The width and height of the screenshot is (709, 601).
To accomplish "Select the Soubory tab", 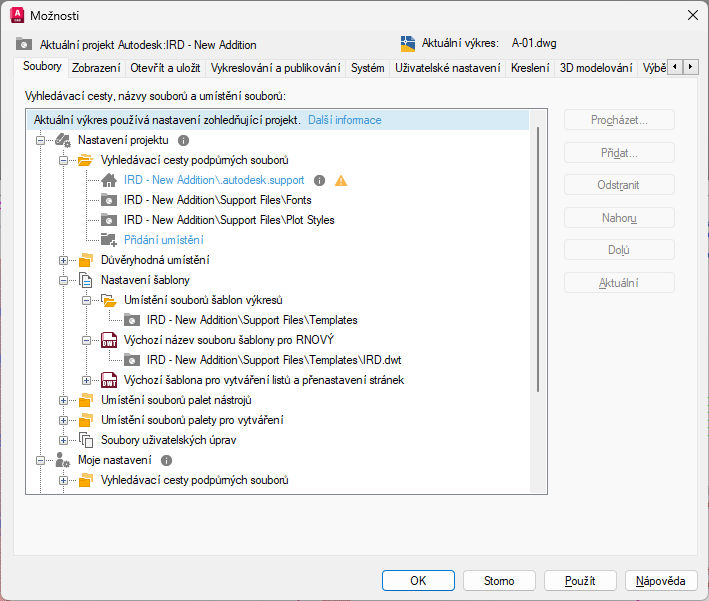I will (42, 66).
